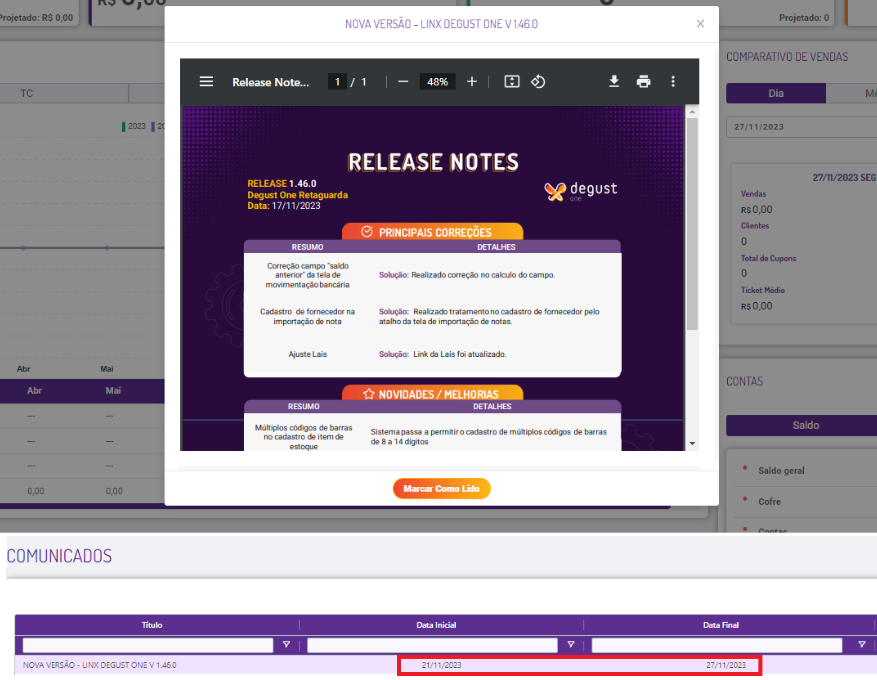Click the Título filter text box
Image resolution: width=877 pixels, height=680 pixels.
[148, 645]
